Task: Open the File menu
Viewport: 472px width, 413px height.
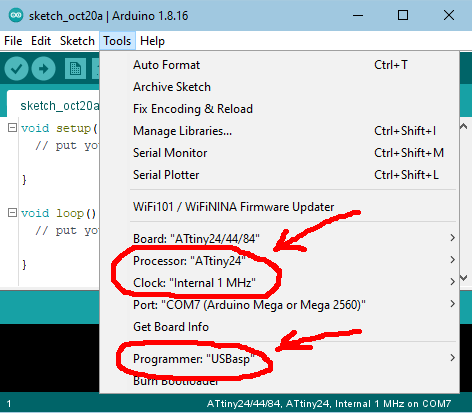Action: (x=13, y=41)
